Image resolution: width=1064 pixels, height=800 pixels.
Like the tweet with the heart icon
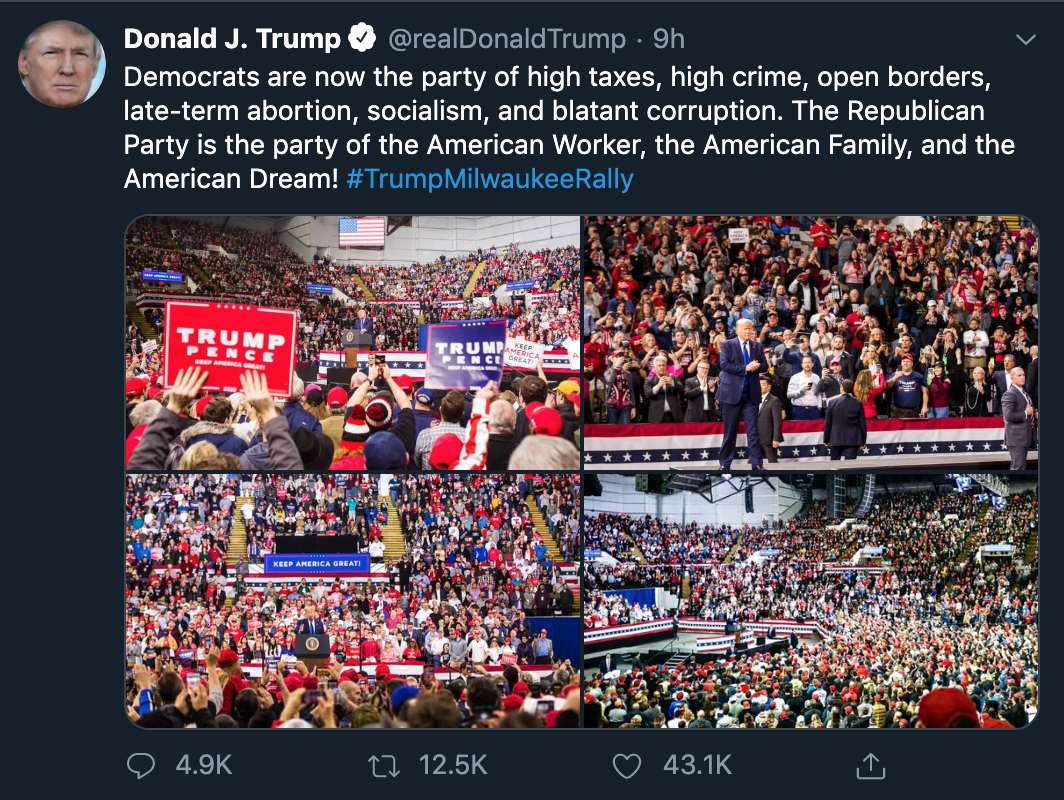(626, 766)
